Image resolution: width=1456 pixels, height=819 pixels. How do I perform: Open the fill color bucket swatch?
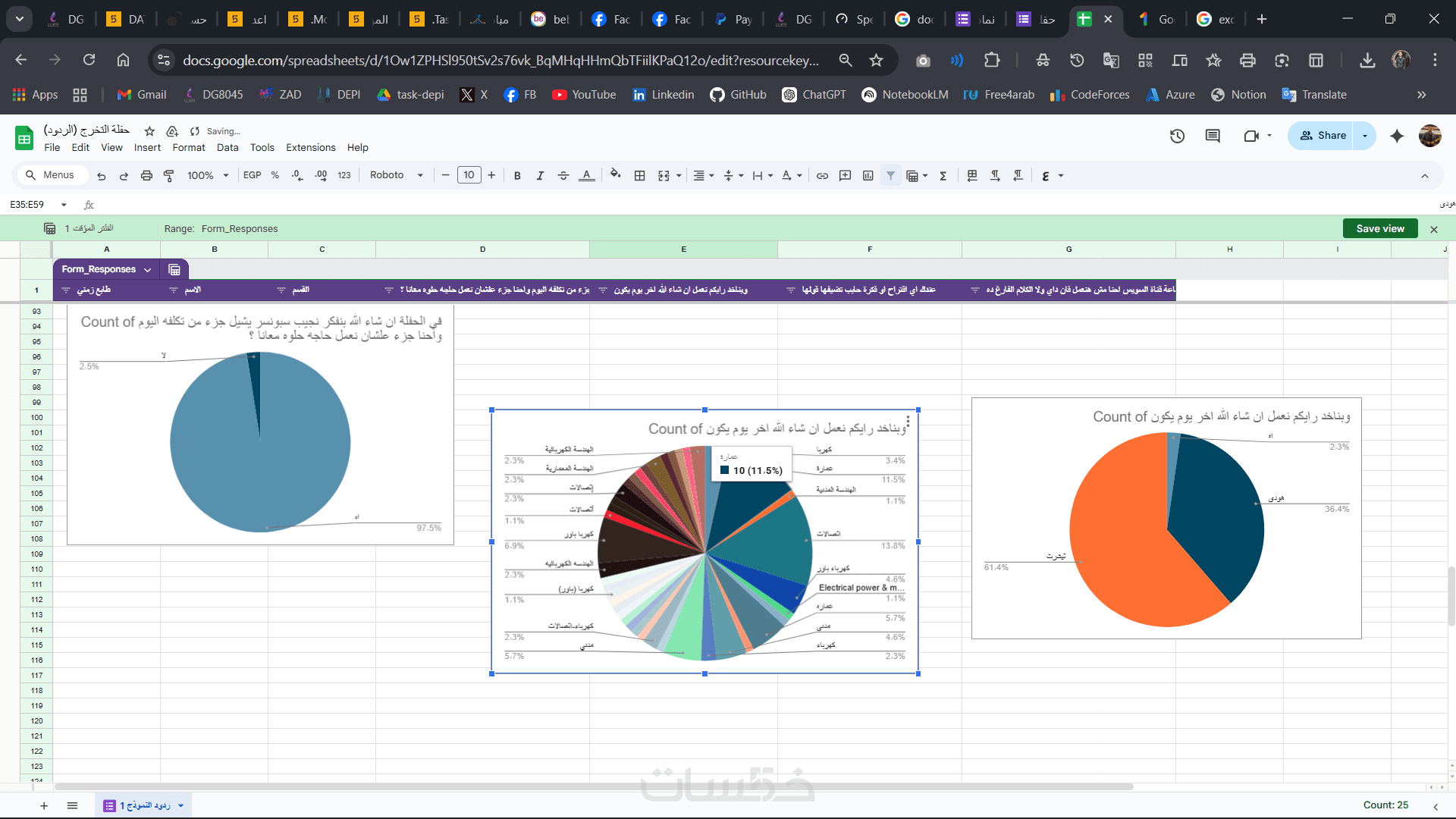pos(615,175)
